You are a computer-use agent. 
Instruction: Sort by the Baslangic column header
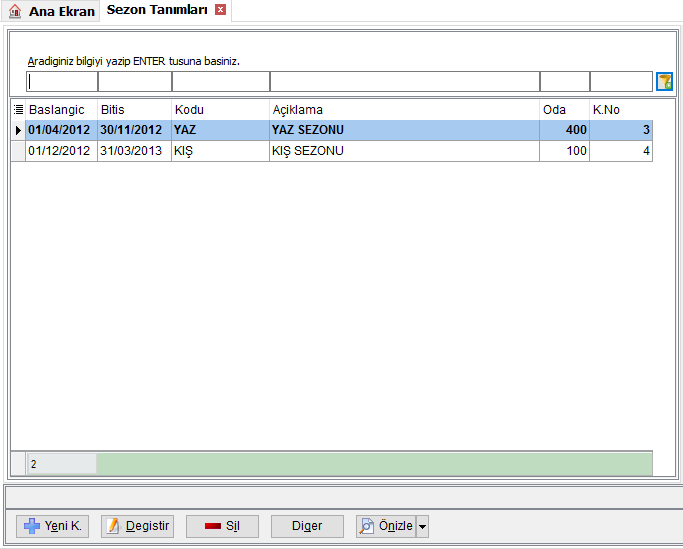point(61,110)
